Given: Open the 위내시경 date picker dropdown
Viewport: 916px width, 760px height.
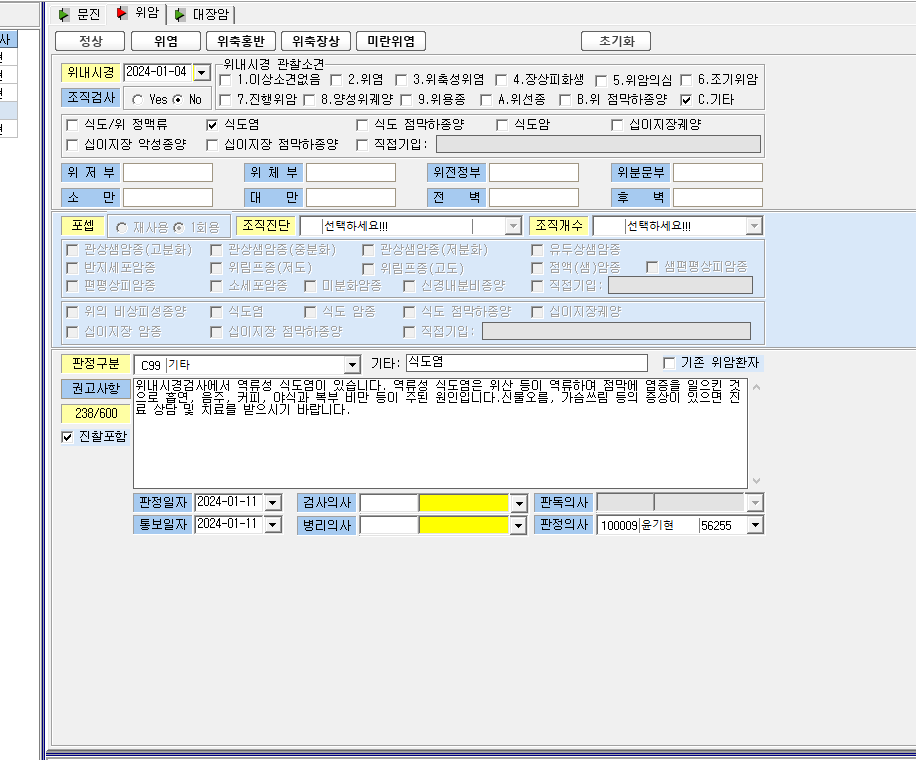Looking at the screenshot, I should coord(202,72).
